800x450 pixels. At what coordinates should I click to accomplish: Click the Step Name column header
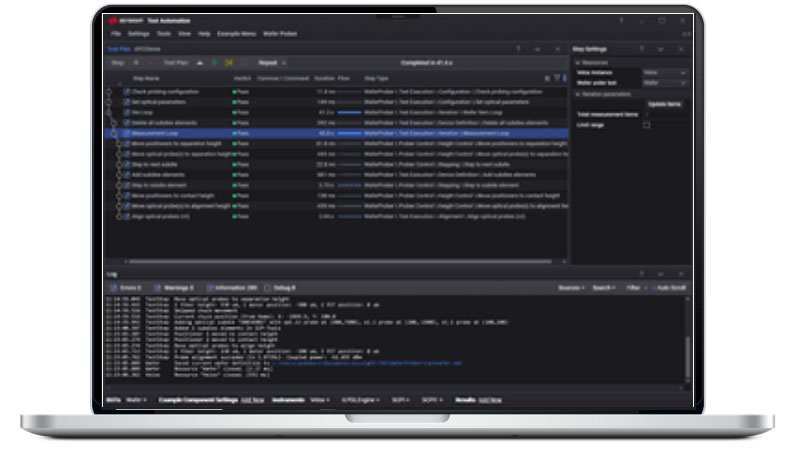(x=146, y=79)
